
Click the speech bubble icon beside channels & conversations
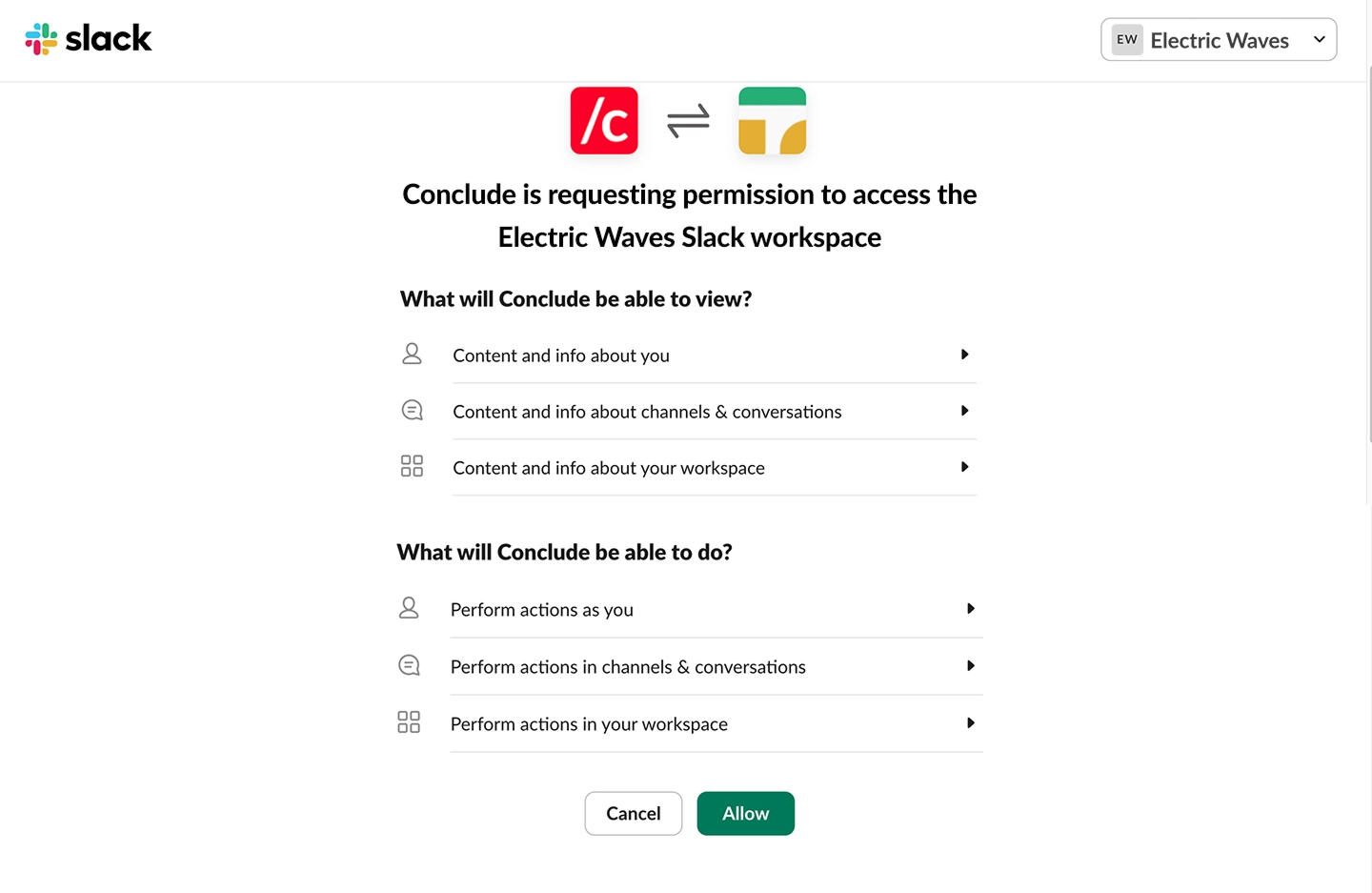coord(412,410)
